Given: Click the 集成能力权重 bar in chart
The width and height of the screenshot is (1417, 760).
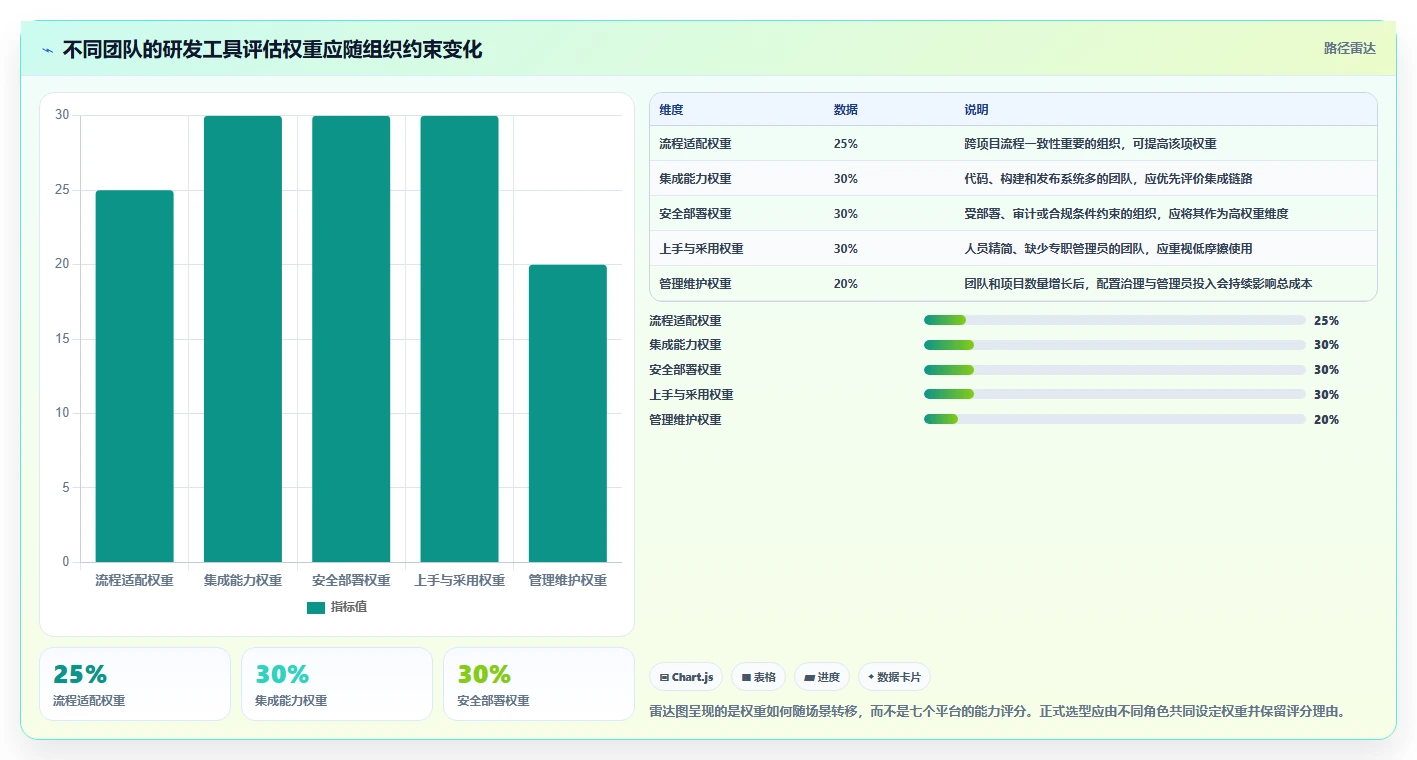Looking at the screenshot, I should [x=243, y=339].
